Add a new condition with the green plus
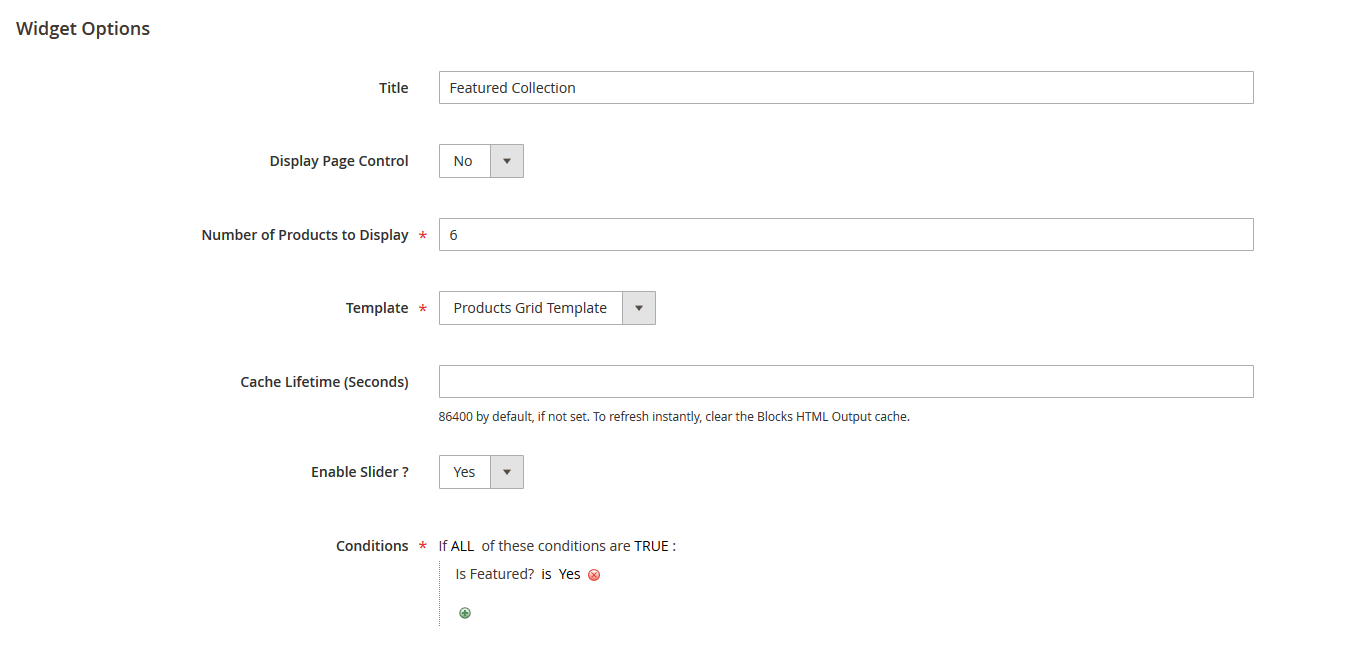Screen dimensions: 1359x672 464,612
